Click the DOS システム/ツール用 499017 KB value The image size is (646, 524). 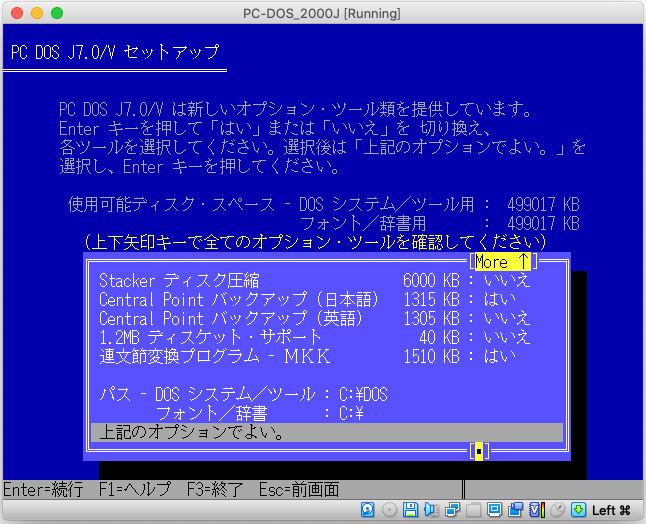pyautogui.click(x=543, y=204)
